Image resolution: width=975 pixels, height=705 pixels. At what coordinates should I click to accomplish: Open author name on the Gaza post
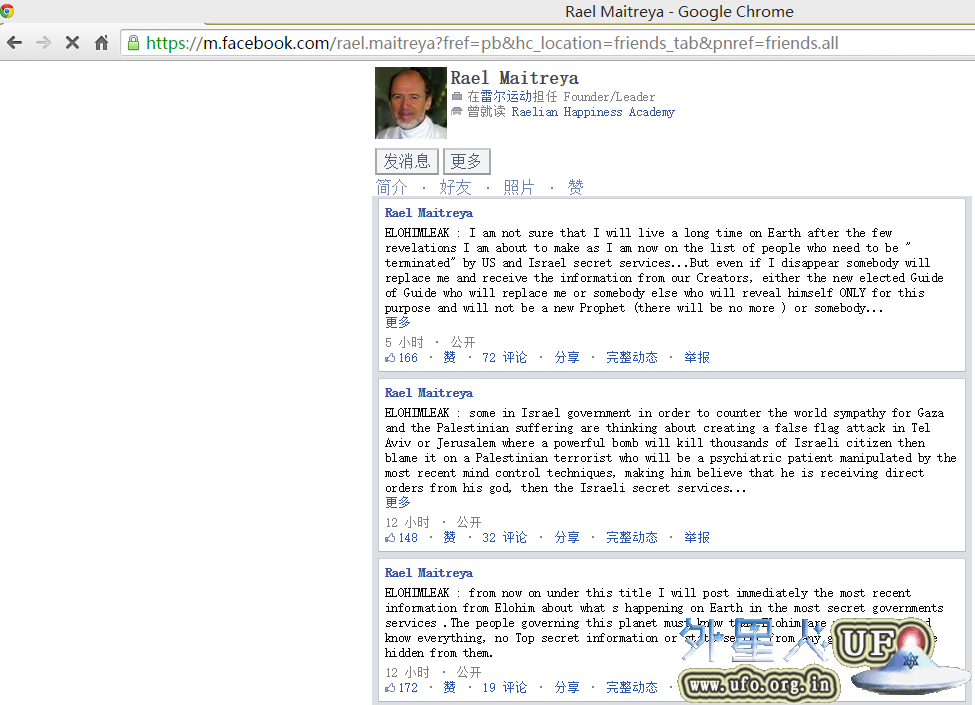tap(428, 393)
